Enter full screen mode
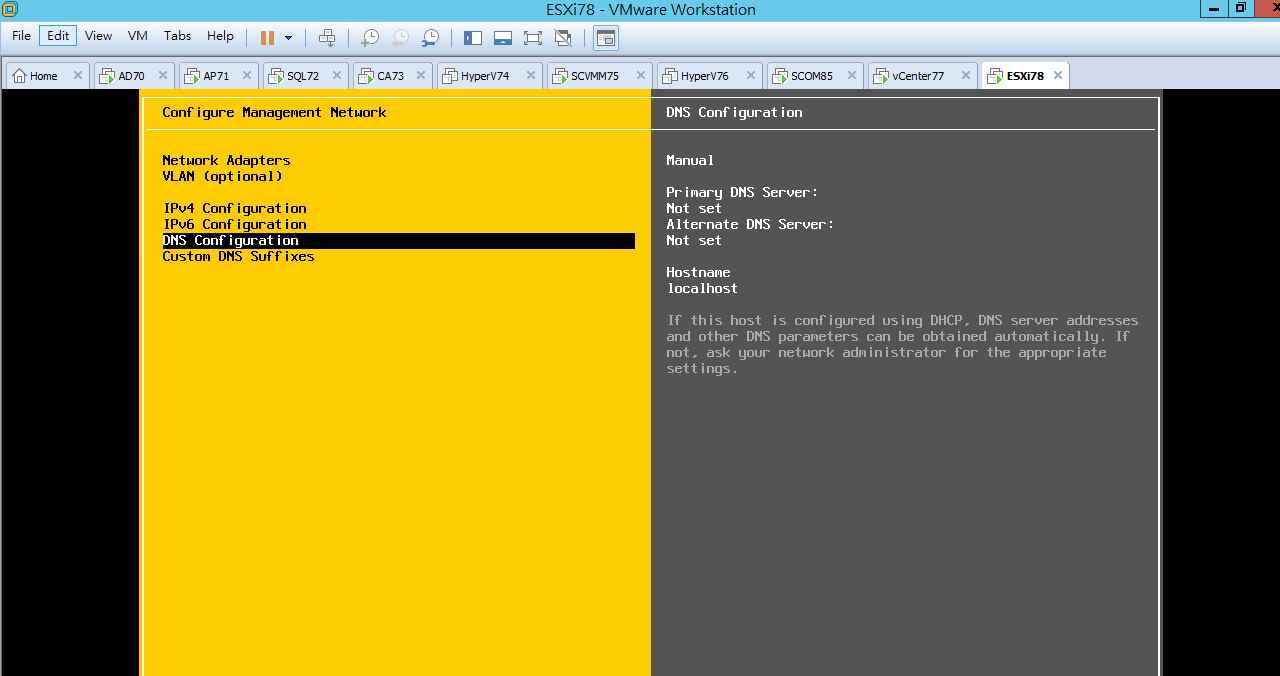 [533, 38]
